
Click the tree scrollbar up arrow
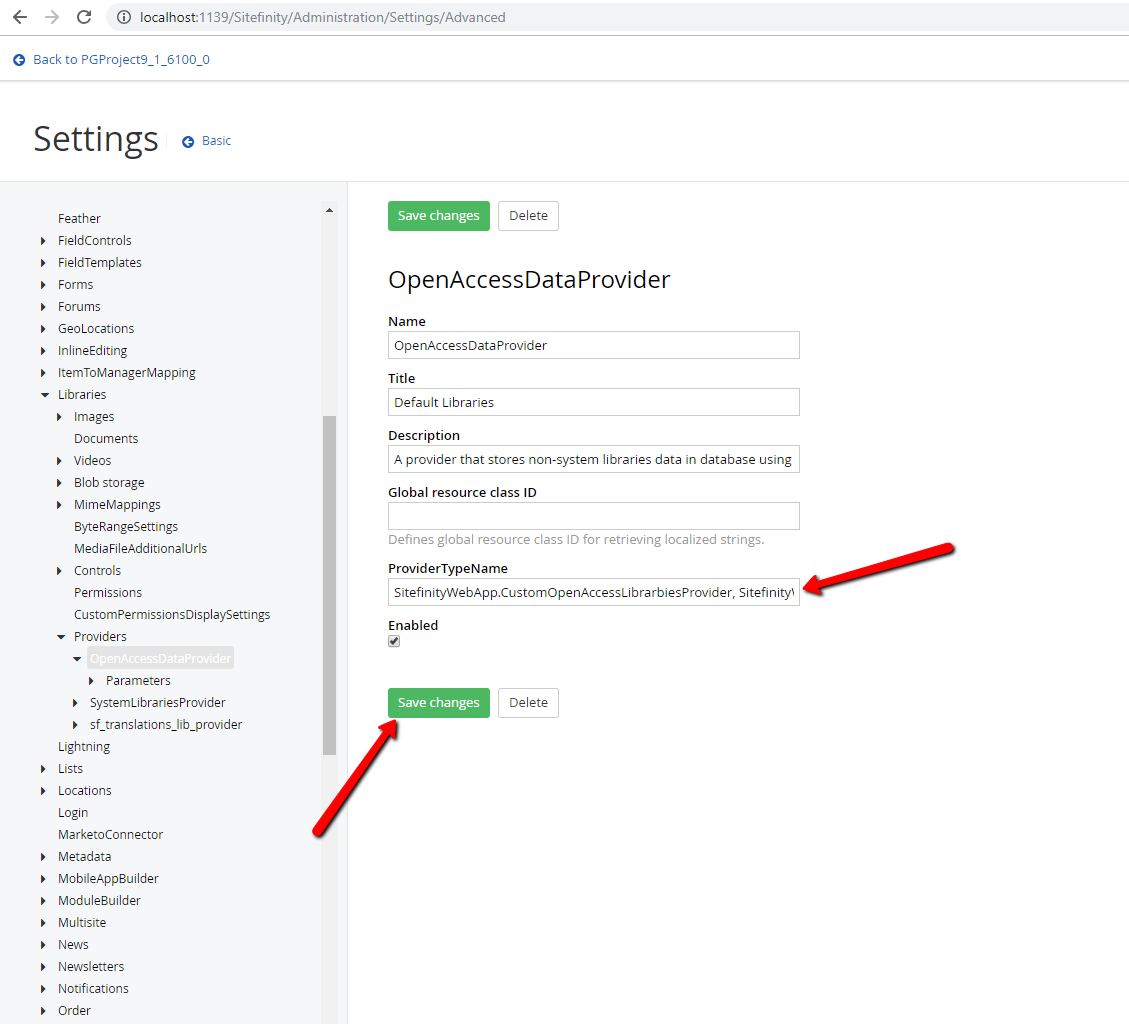coord(329,210)
